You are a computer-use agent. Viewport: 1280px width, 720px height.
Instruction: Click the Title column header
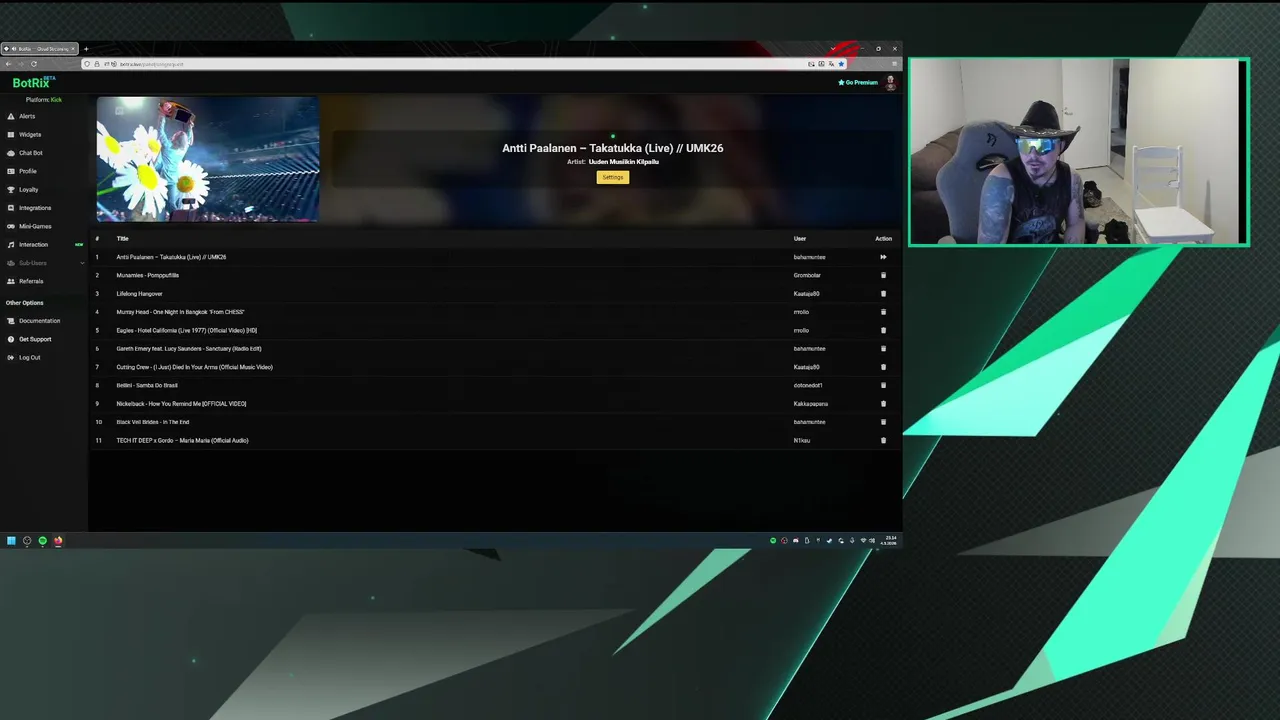pyautogui.click(x=122, y=239)
